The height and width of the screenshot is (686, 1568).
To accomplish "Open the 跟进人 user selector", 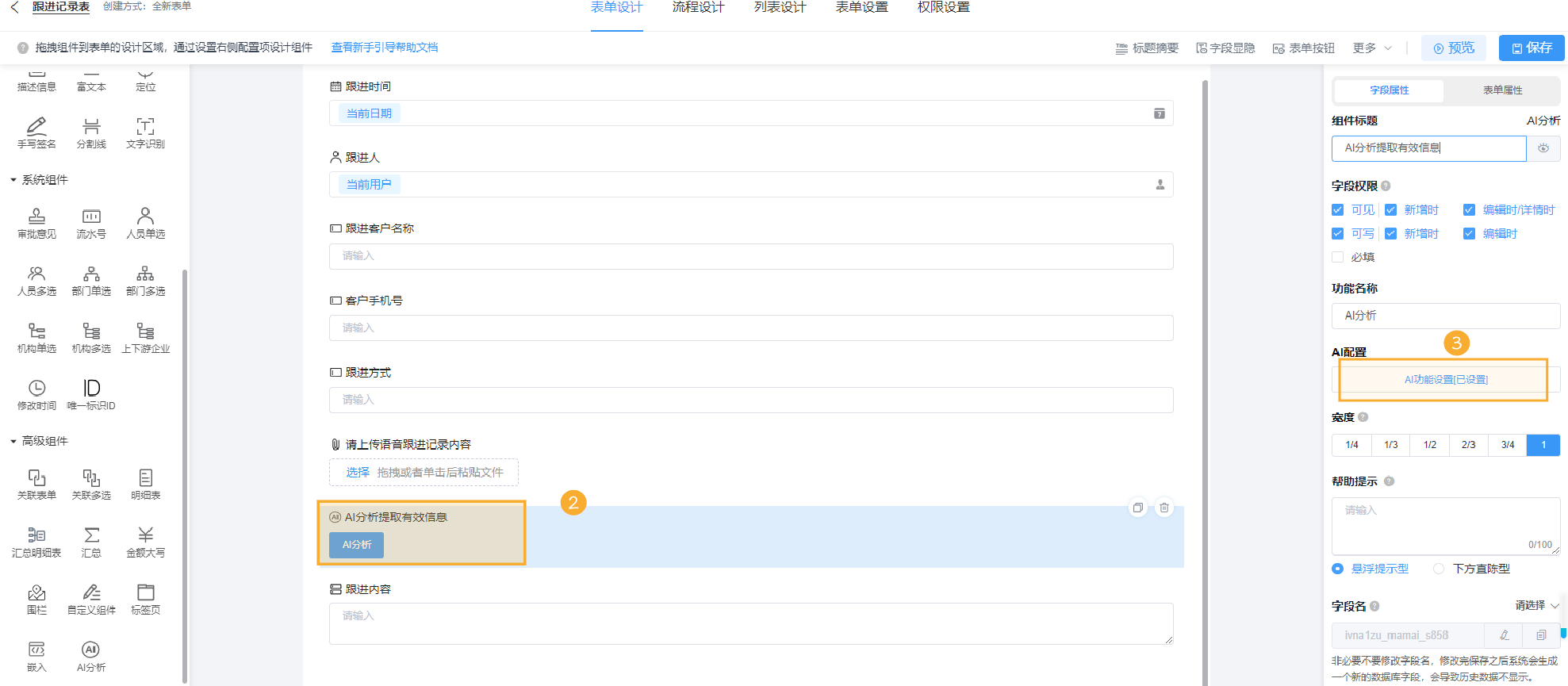I will pyautogui.click(x=1160, y=185).
